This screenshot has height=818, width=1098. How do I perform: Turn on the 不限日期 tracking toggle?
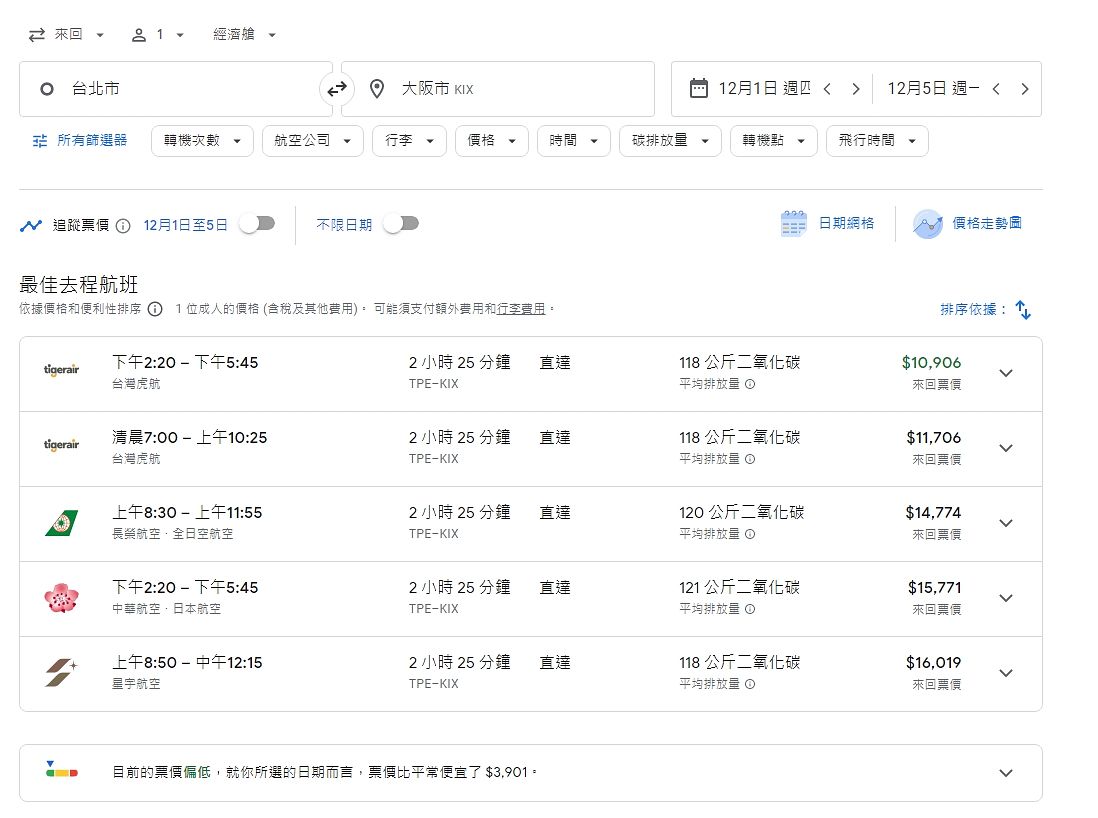[x=400, y=224]
